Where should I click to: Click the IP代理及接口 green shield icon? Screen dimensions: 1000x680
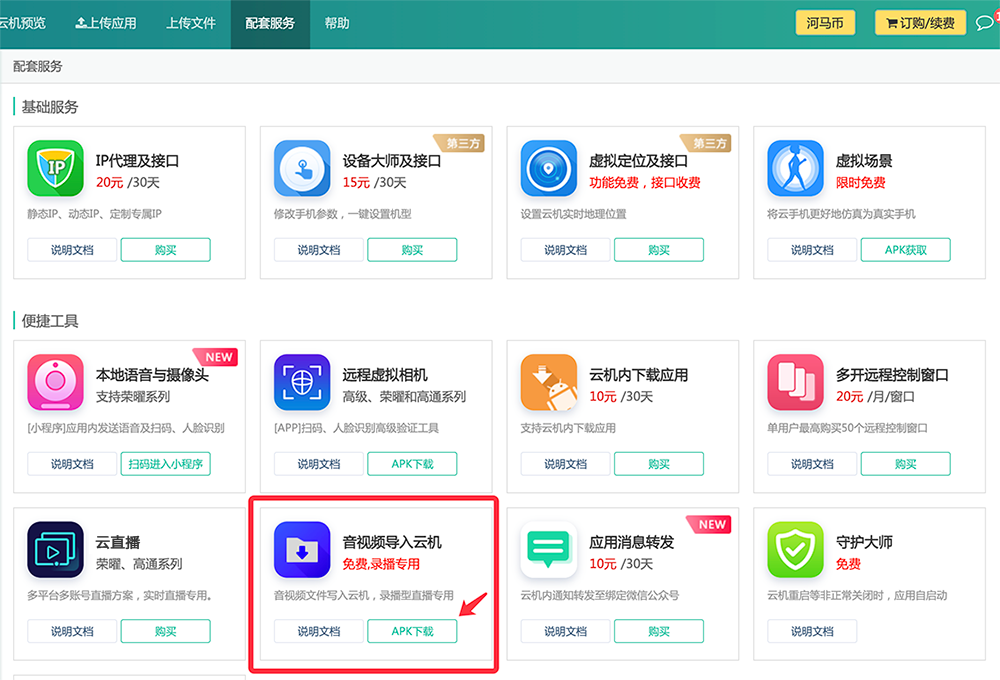click(x=55, y=168)
